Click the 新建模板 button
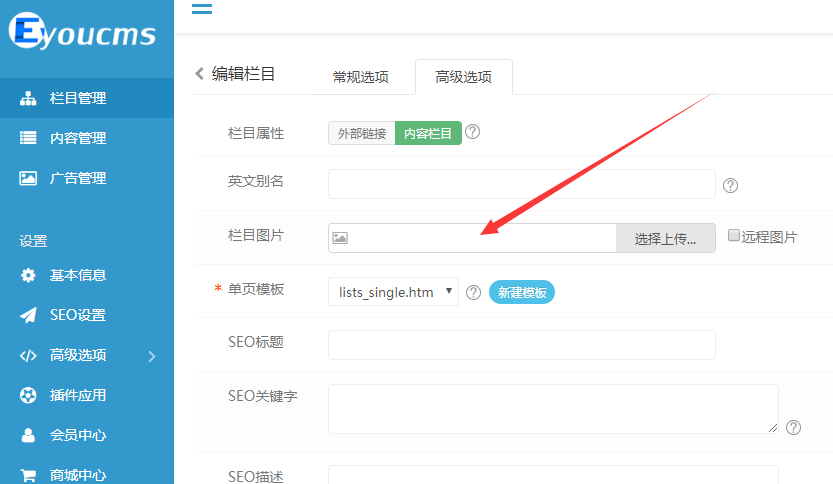833x484 pixels. pos(522,292)
